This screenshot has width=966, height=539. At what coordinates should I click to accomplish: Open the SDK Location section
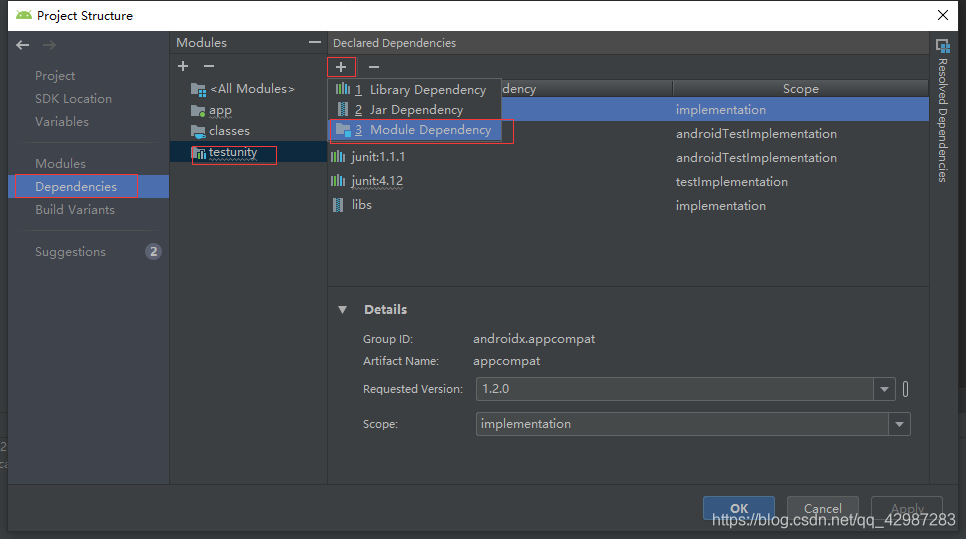pyautogui.click(x=73, y=99)
